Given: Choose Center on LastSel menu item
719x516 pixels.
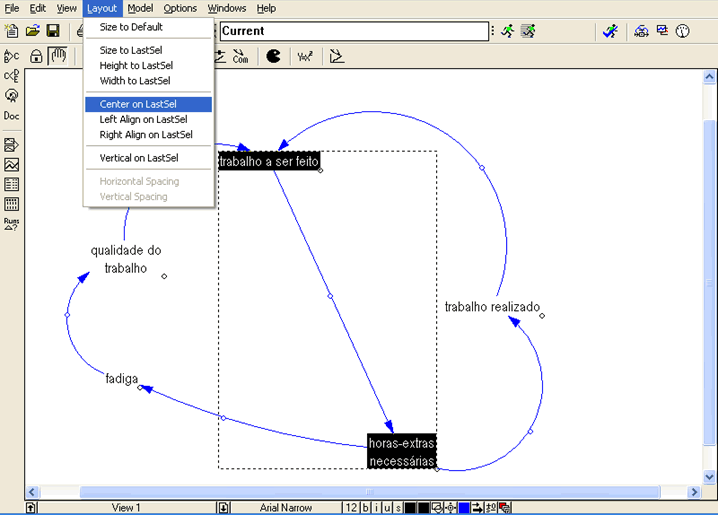Looking at the screenshot, I should 146,104.
